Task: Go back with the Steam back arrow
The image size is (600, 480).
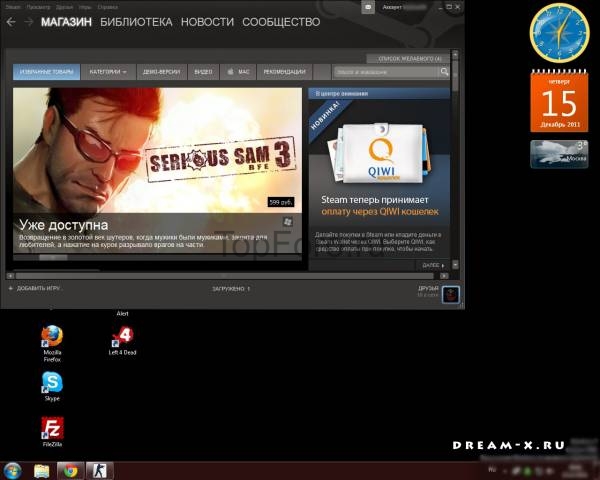Action: click(x=11, y=22)
